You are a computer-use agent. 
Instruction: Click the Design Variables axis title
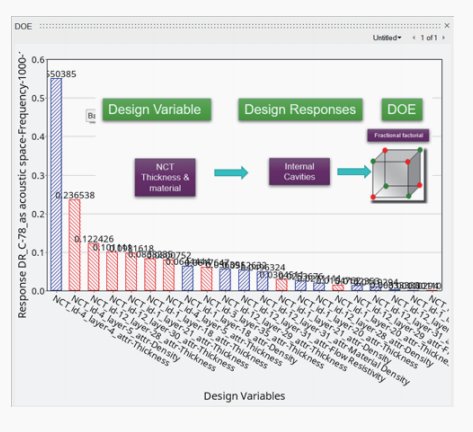tap(244, 396)
